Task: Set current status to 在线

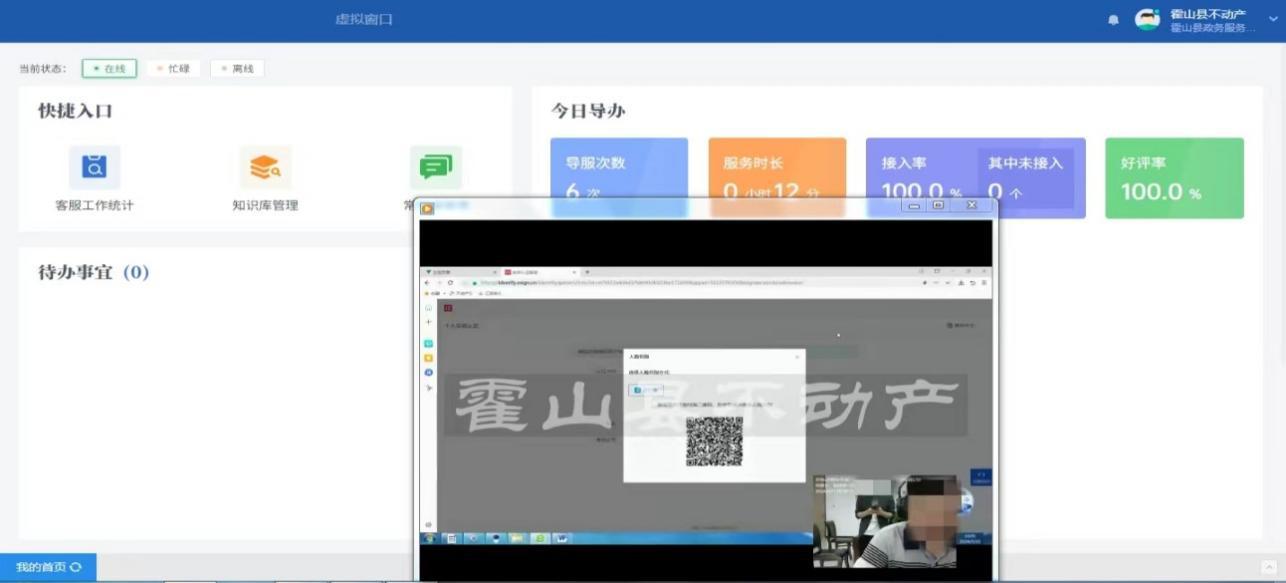Action: pos(109,69)
